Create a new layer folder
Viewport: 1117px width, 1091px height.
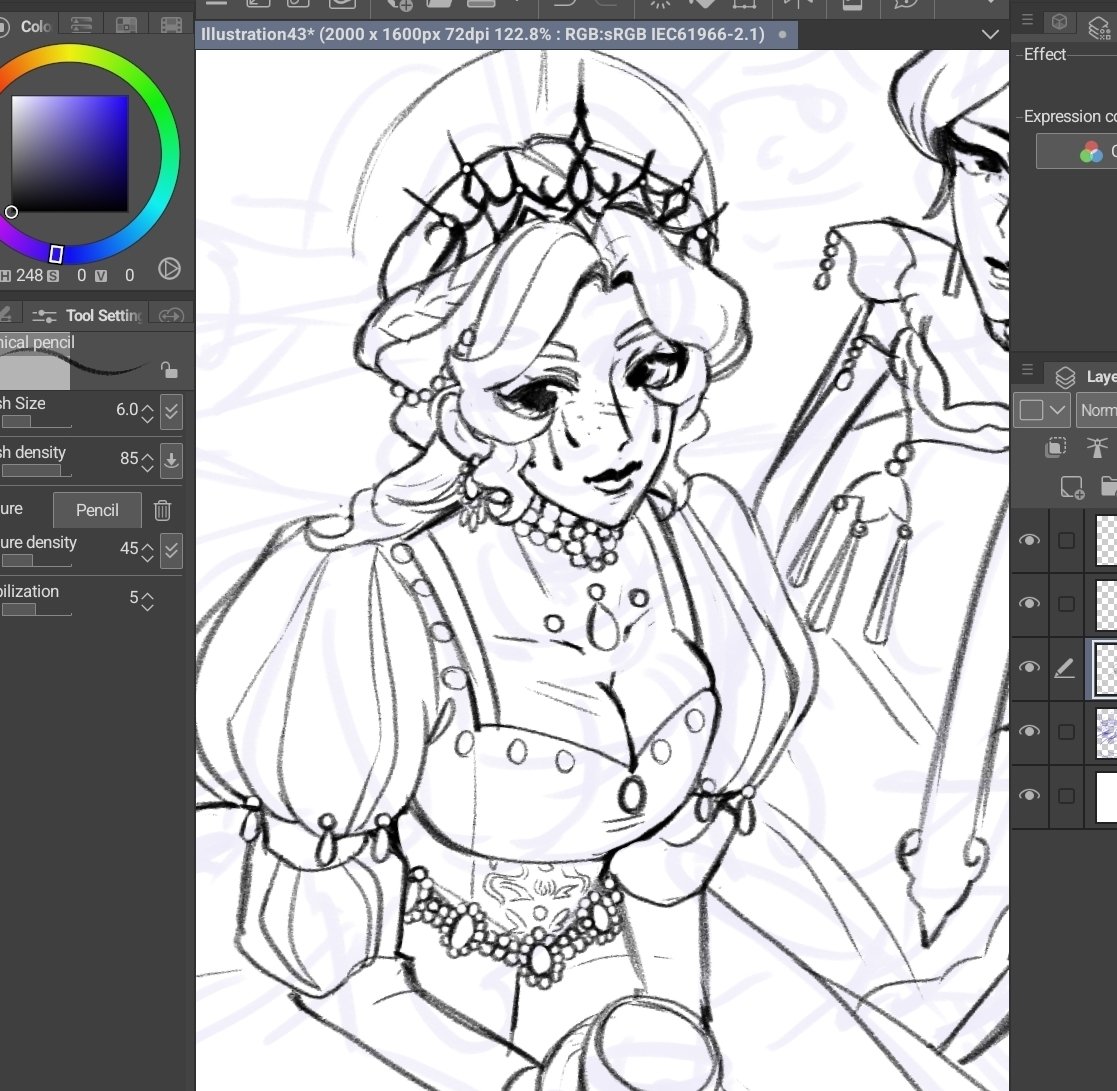(1108, 486)
